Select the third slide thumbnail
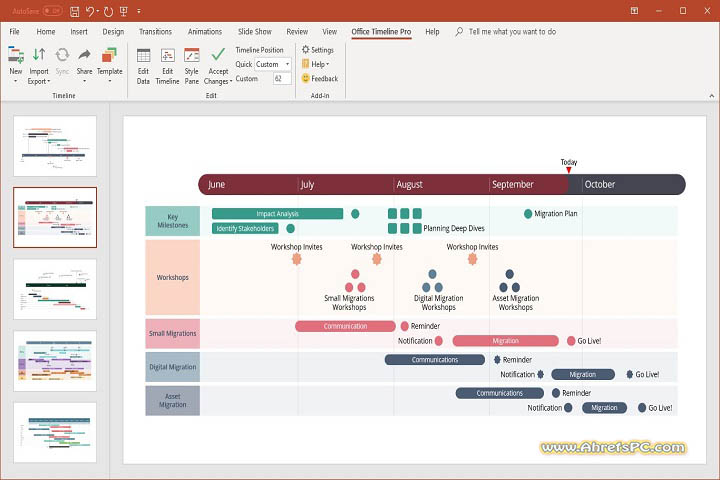720x480 pixels. [x=55, y=289]
